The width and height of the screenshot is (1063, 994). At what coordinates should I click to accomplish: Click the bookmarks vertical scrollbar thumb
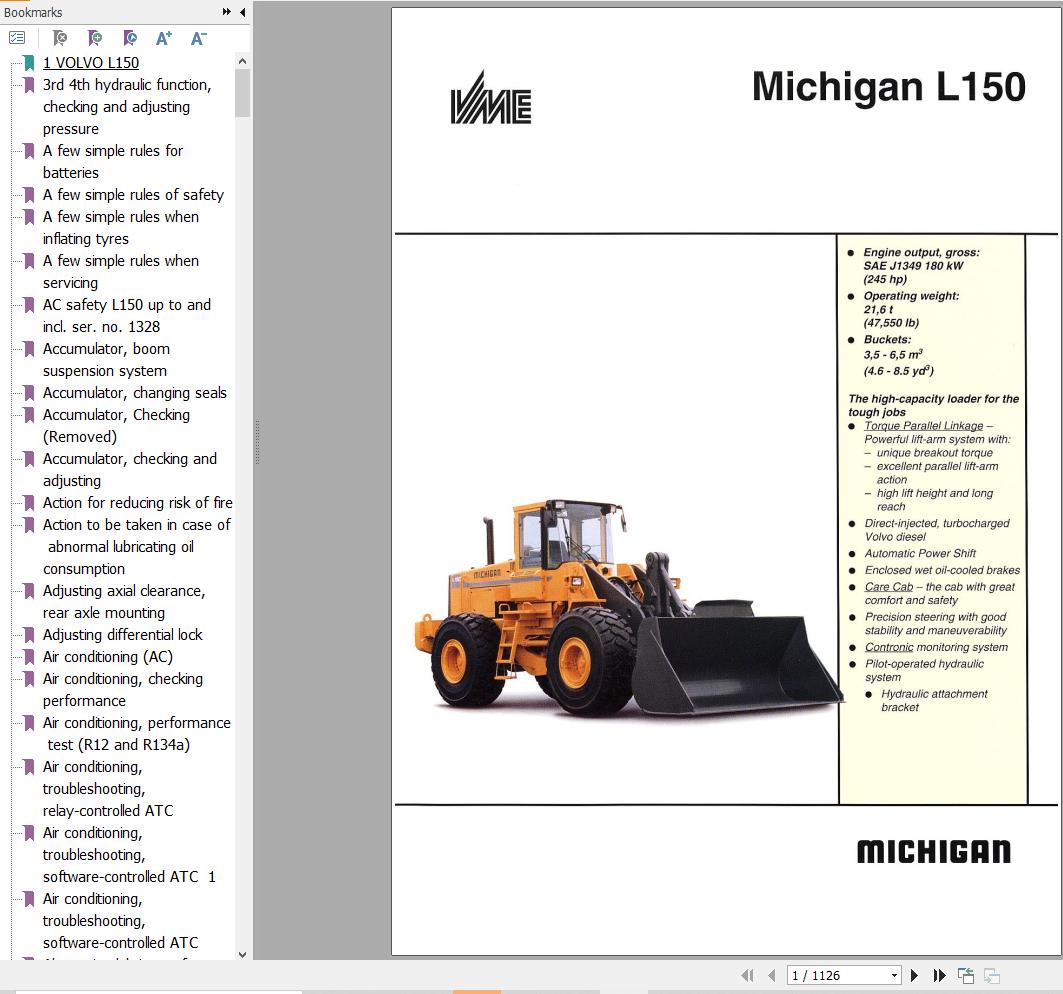(243, 93)
